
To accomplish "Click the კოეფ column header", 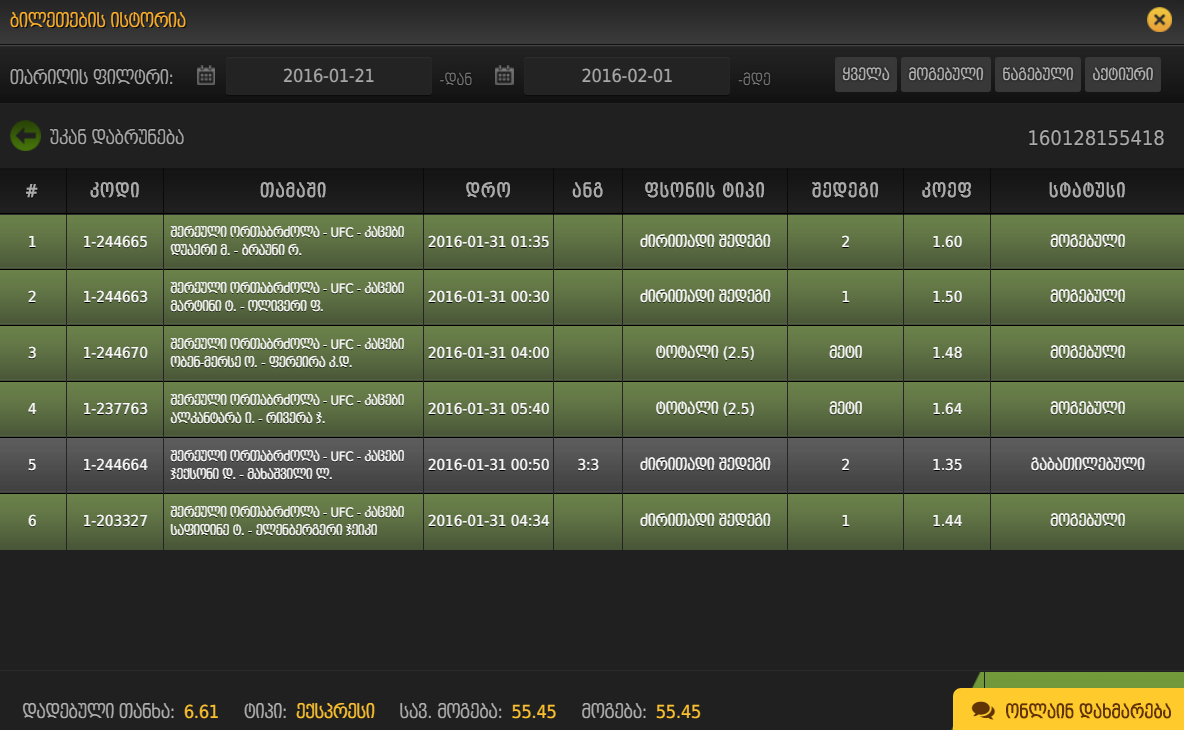I will 946,190.
